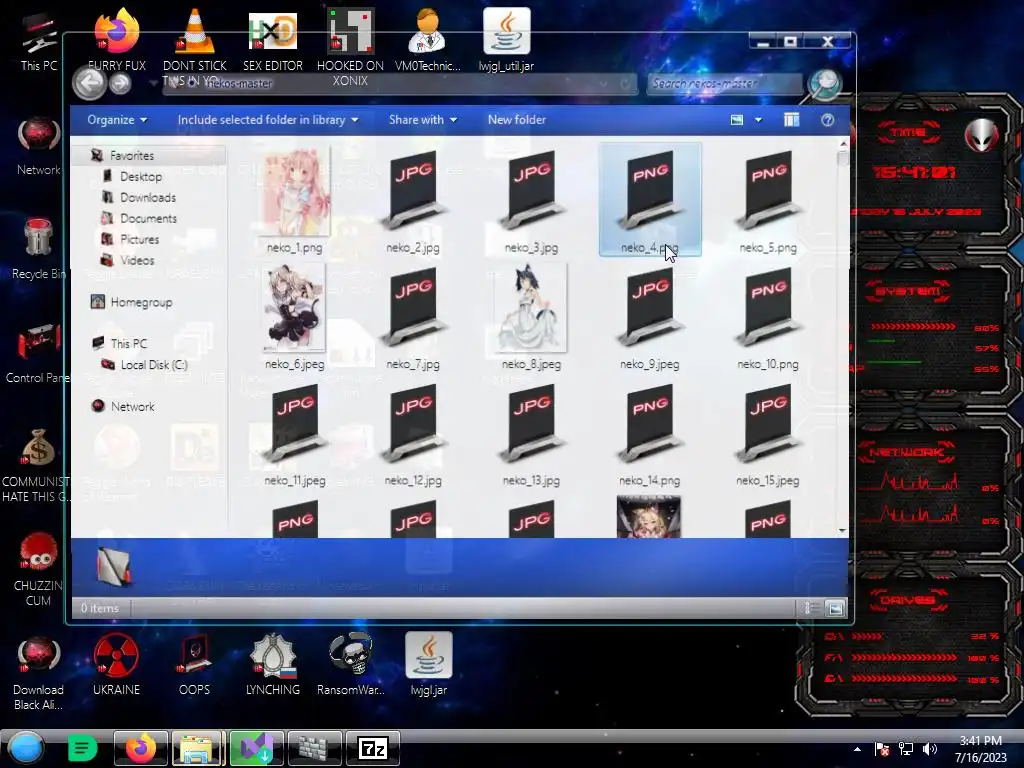1024x768 pixels.
Task: Select the neko_4.png file
Action: point(650,199)
